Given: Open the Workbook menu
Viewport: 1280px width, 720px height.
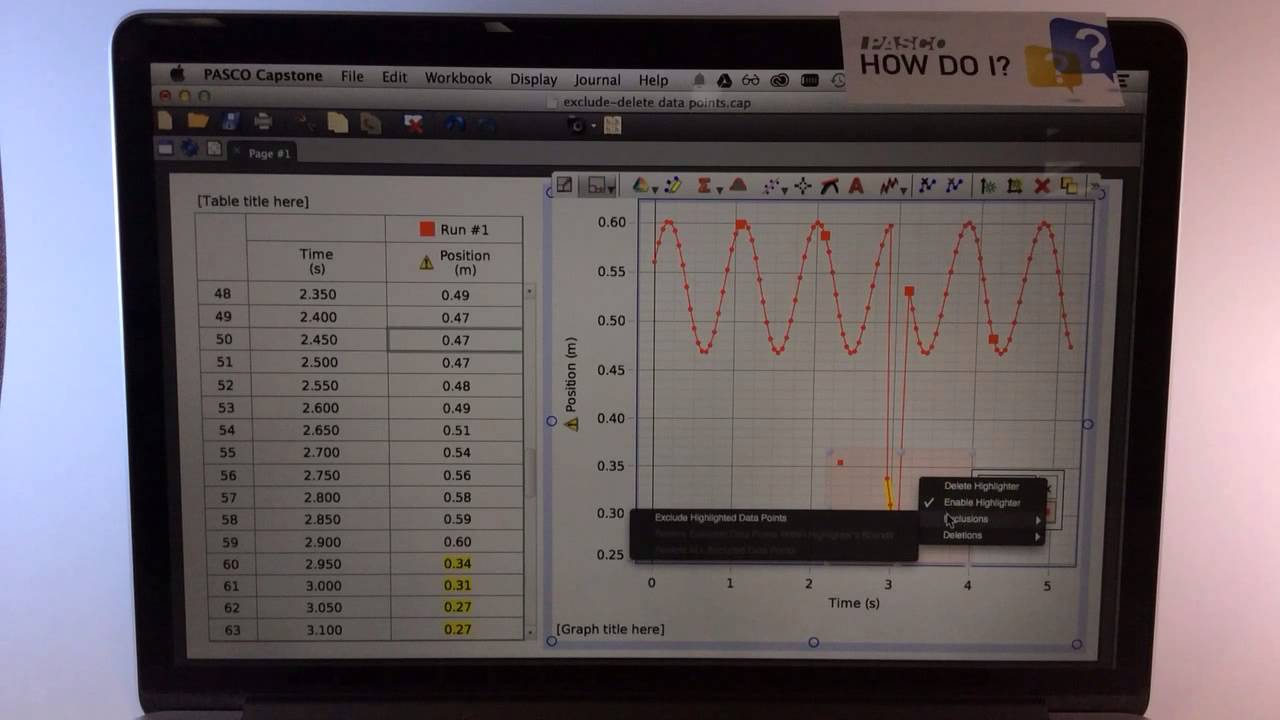Looking at the screenshot, I should click(458, 78).
